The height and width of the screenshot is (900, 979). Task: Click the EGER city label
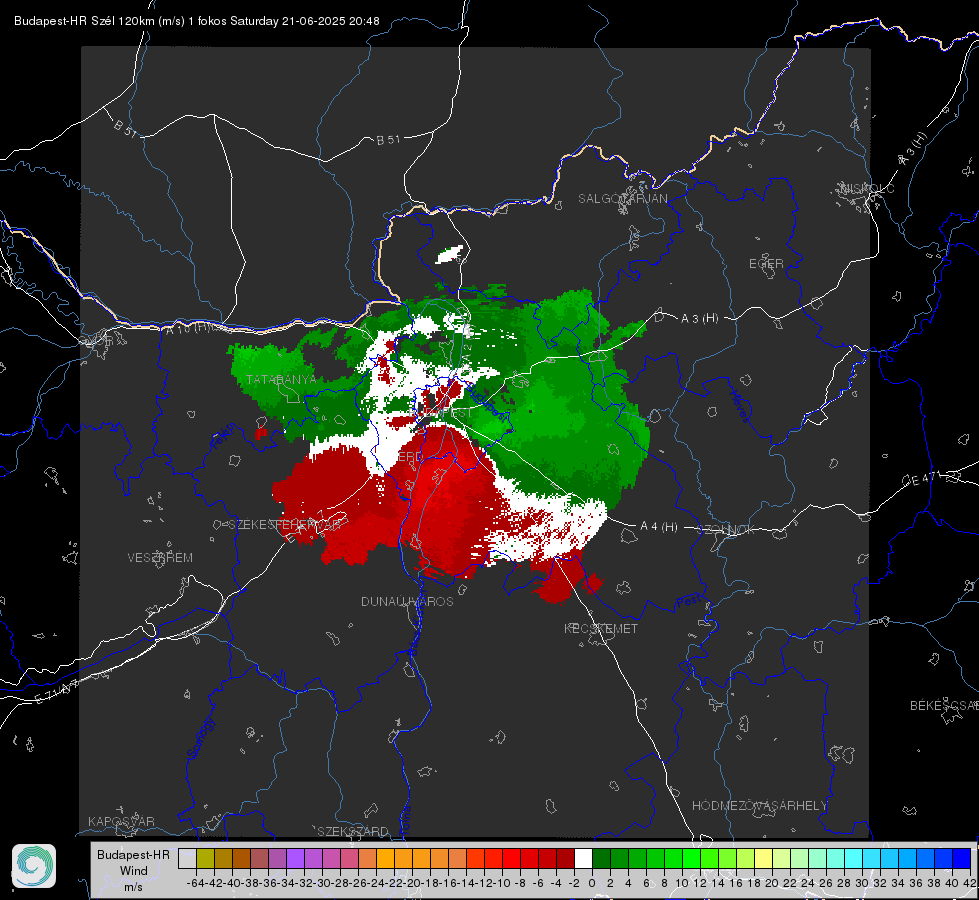coord(766,264)
